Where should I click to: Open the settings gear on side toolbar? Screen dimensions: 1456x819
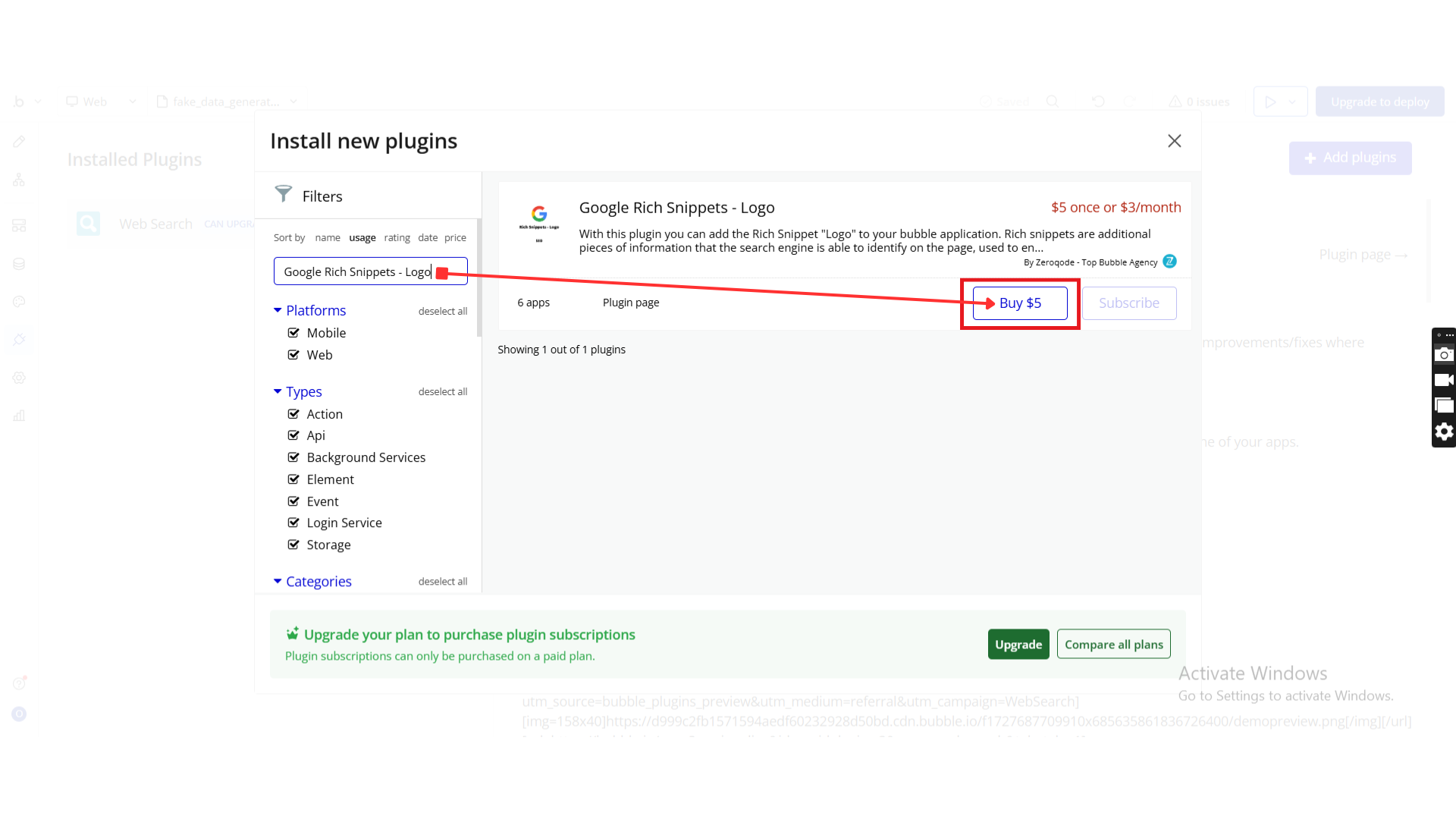coord(1444,431)
